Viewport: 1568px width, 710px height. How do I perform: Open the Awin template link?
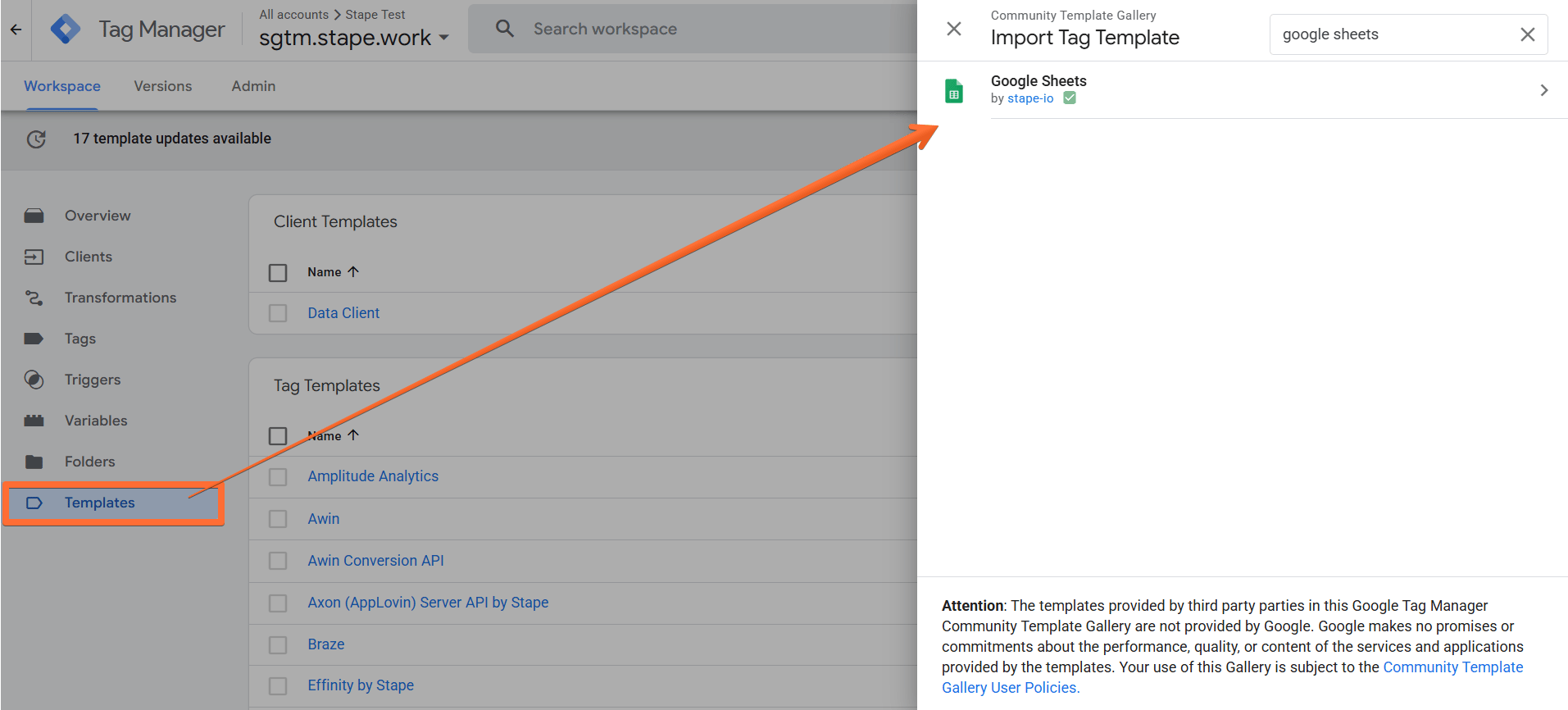coord(324,519)
